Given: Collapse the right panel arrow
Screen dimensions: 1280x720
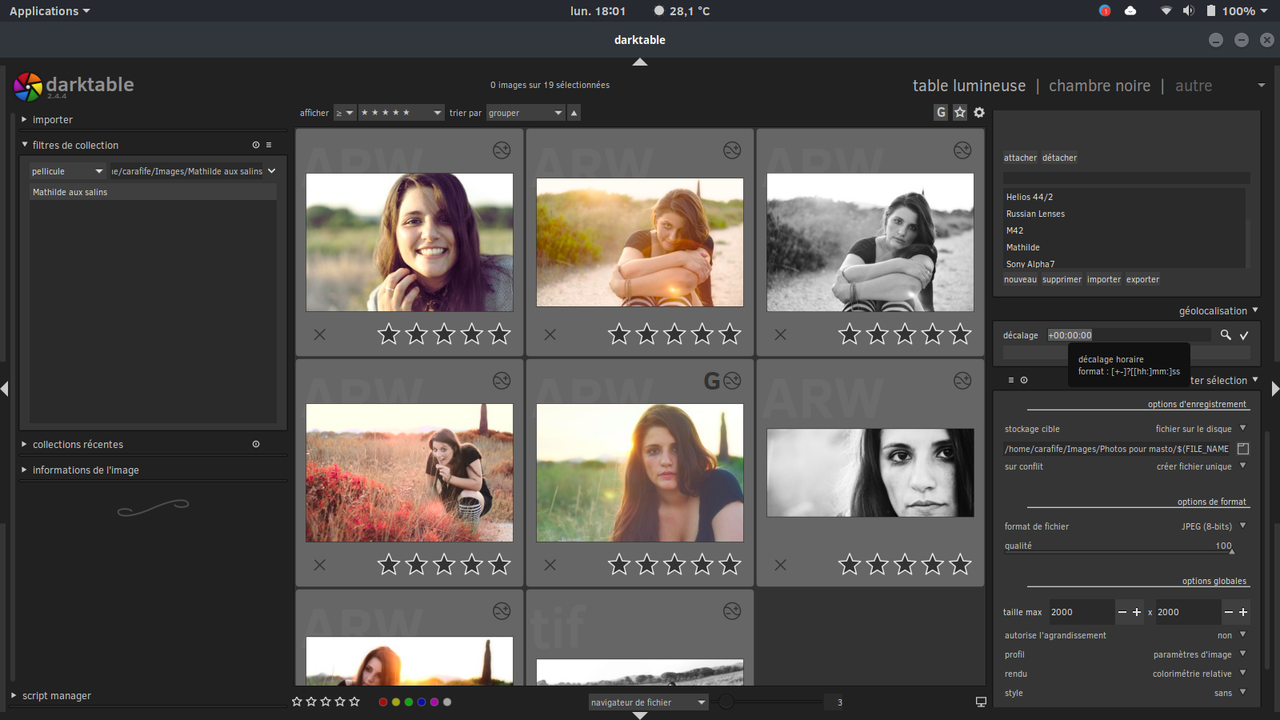Looking at the screenshot, I should click(1275, 388).
